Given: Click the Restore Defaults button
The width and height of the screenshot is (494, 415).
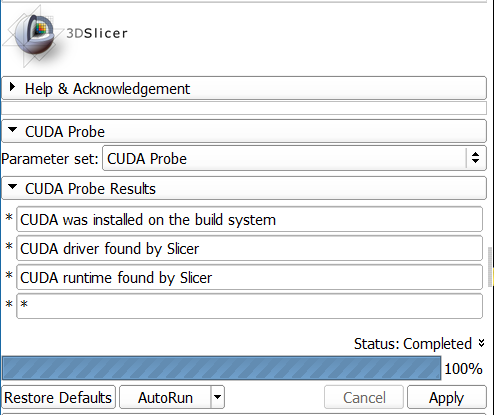Looking at the screenshot, I should [x=58, y=397].
